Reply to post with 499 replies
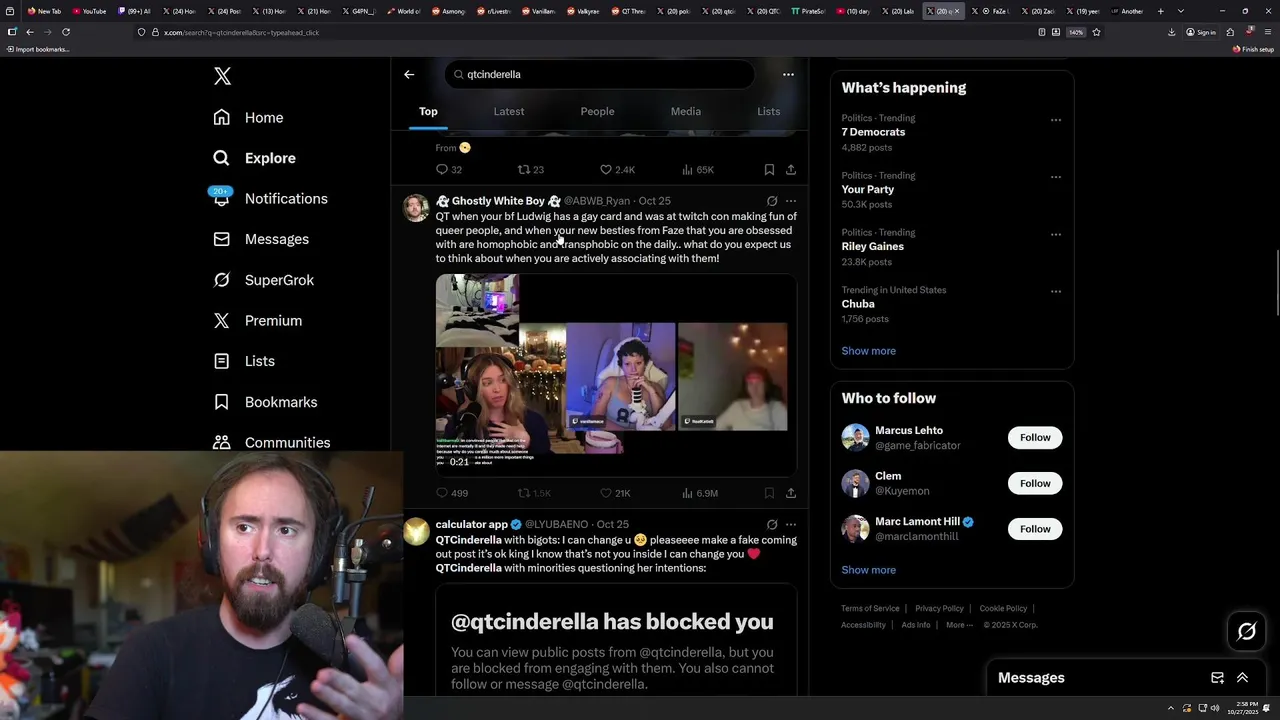Screen dimensions: 1280x720 pyautogui.click(x=452, y=493)
